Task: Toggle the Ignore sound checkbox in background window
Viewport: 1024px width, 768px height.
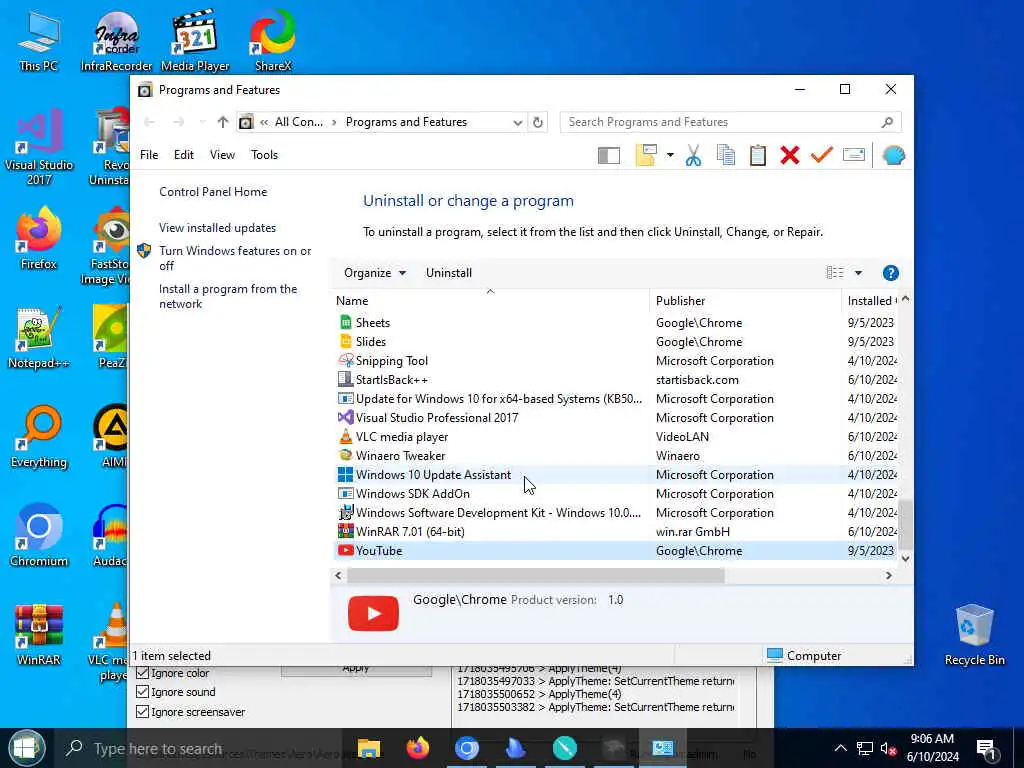Action: tap(142, 692)
